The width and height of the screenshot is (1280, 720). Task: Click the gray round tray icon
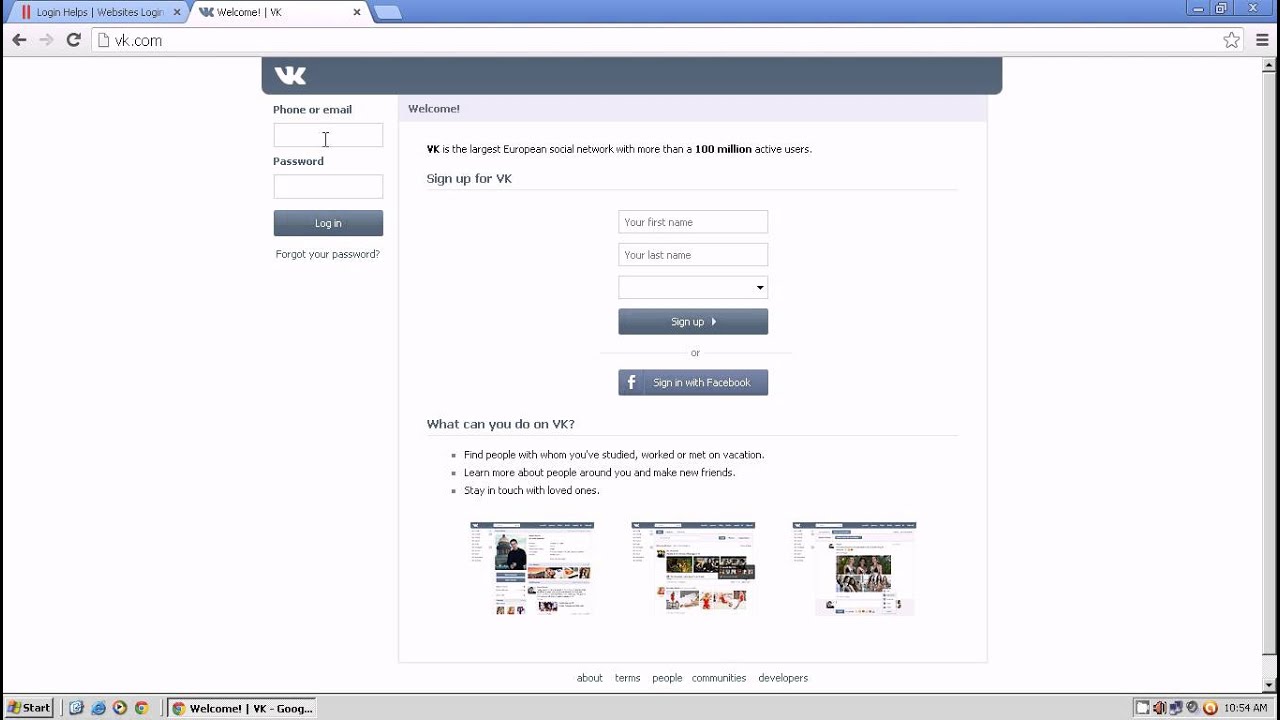[x=1192, y=708]
